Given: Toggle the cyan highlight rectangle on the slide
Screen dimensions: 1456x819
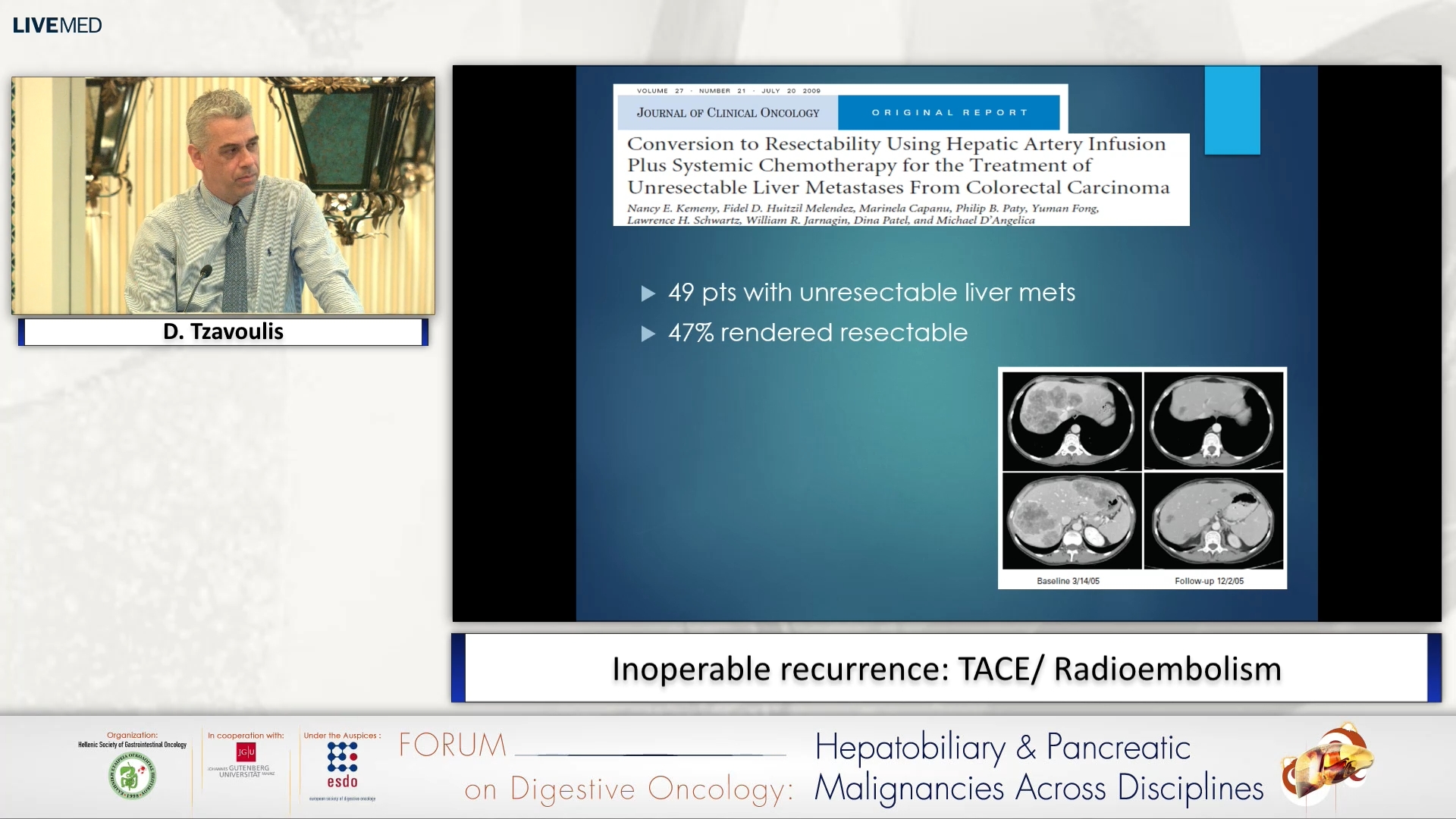Looking at the screenshot, I should (x=1232, y=111).
